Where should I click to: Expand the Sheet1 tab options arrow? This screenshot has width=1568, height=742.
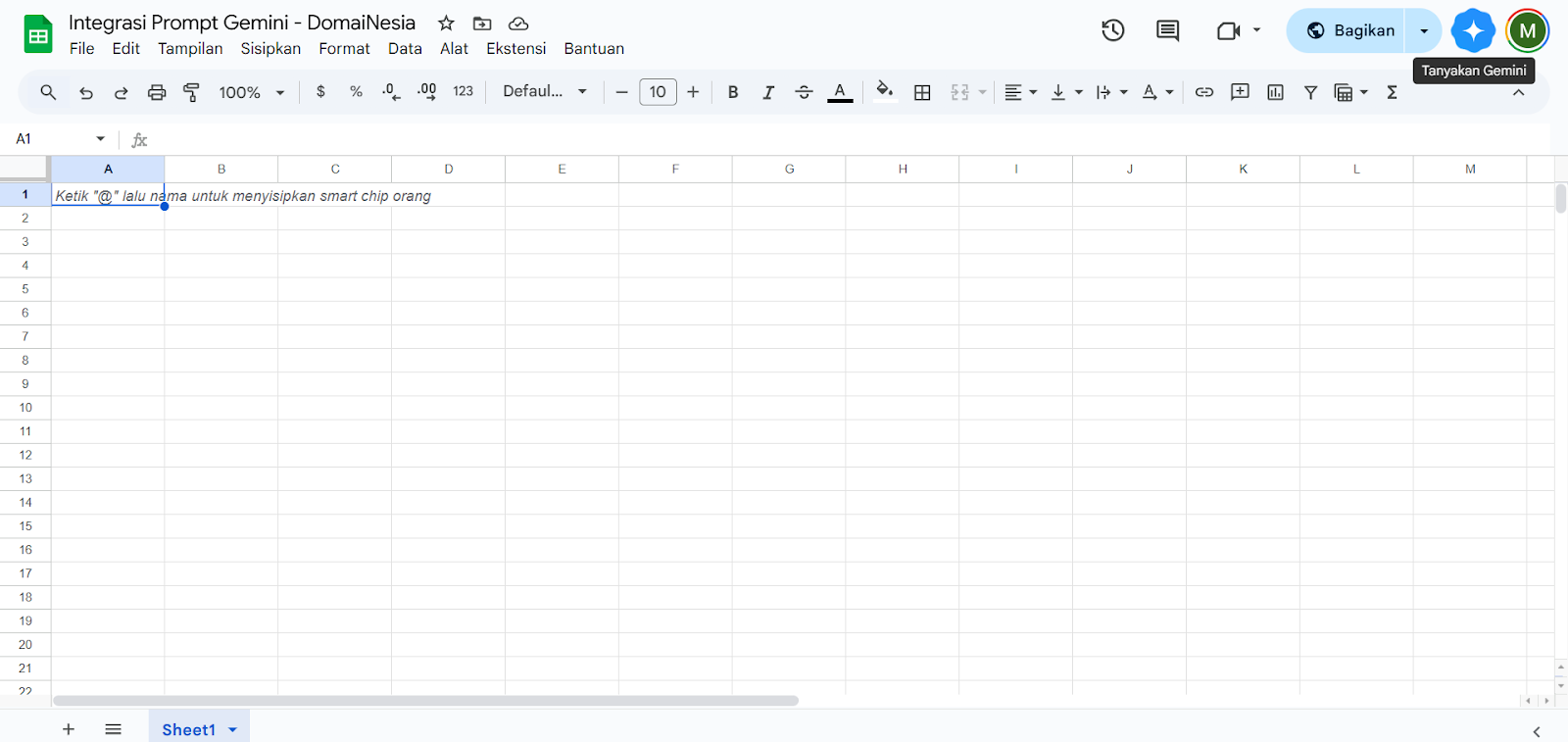(233, 730)
